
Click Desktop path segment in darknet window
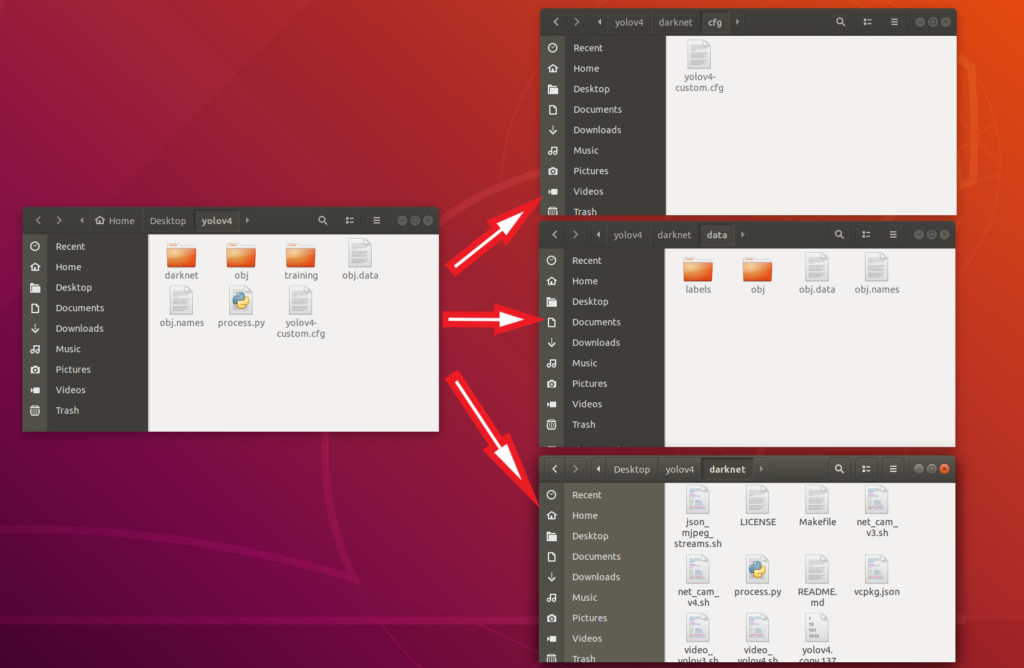[632, 469]
